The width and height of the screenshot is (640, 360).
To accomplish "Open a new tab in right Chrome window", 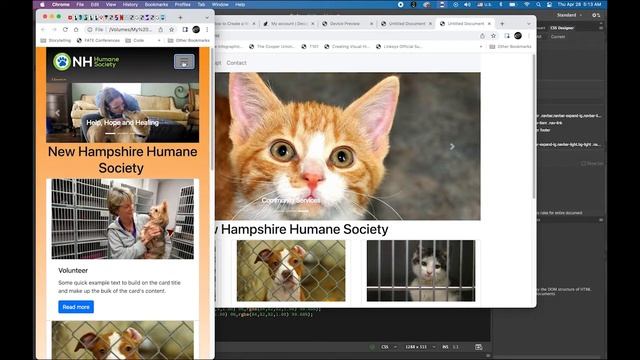I will (x=502, y=24).
